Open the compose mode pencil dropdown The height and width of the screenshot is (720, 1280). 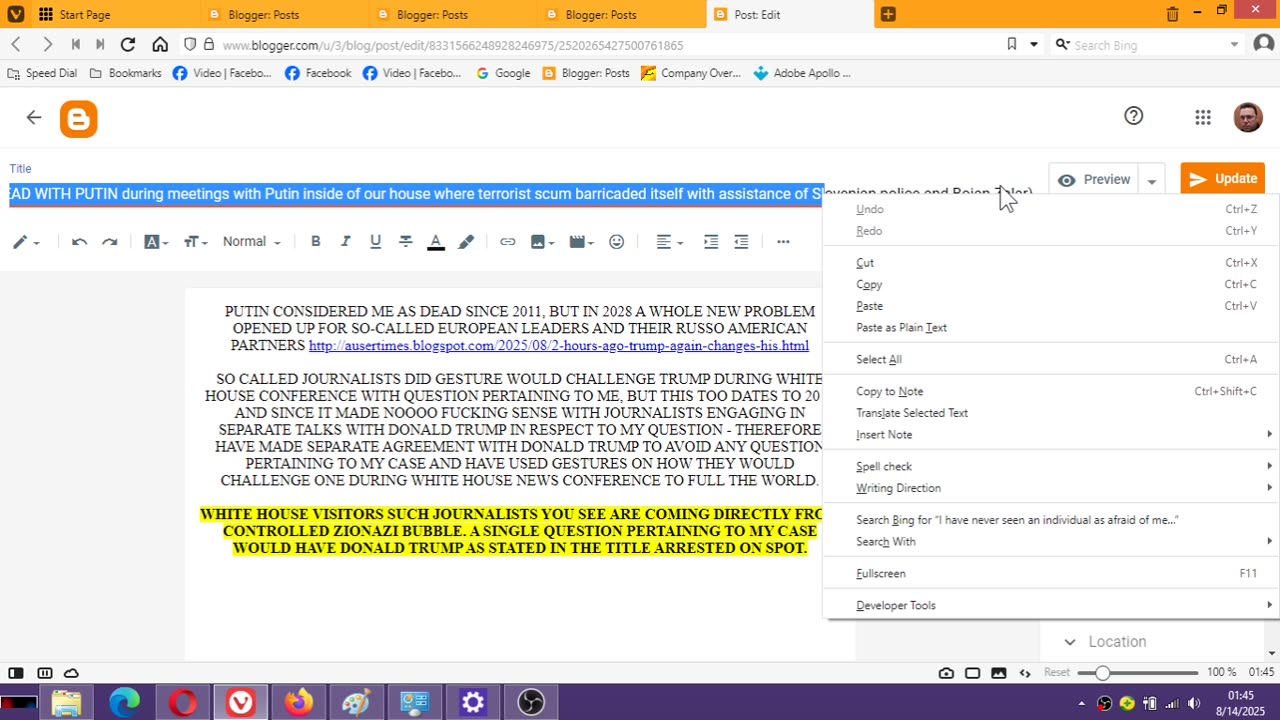click(x=26, y=242)
